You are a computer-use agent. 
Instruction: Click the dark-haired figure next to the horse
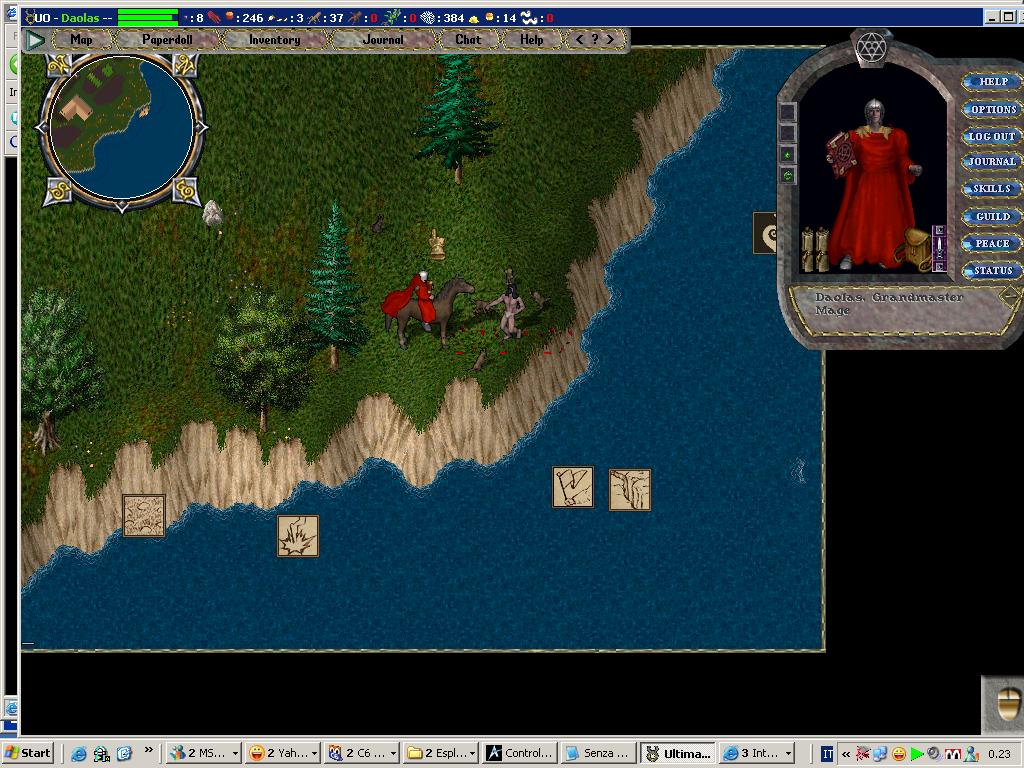tap(511, 310)
